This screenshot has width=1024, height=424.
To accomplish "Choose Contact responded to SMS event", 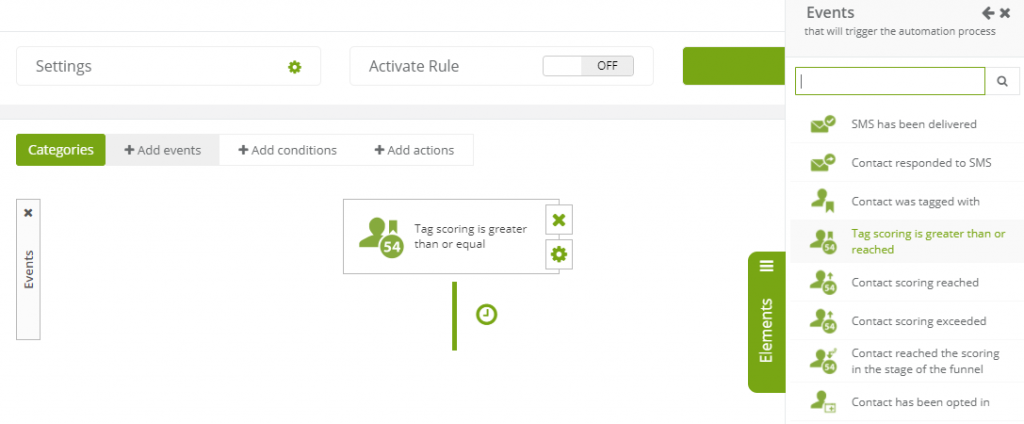I will click(906, 163).
